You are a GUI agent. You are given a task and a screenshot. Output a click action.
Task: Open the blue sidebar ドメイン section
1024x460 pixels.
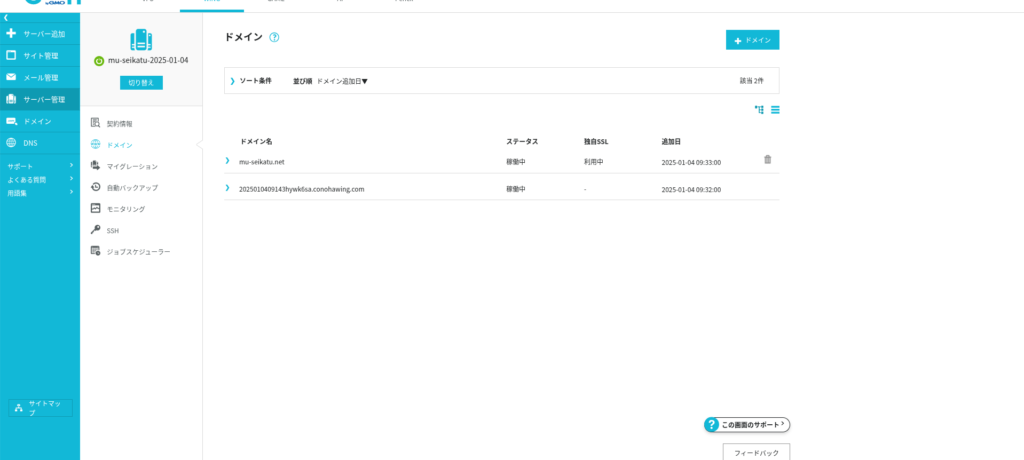coord(40,122)
